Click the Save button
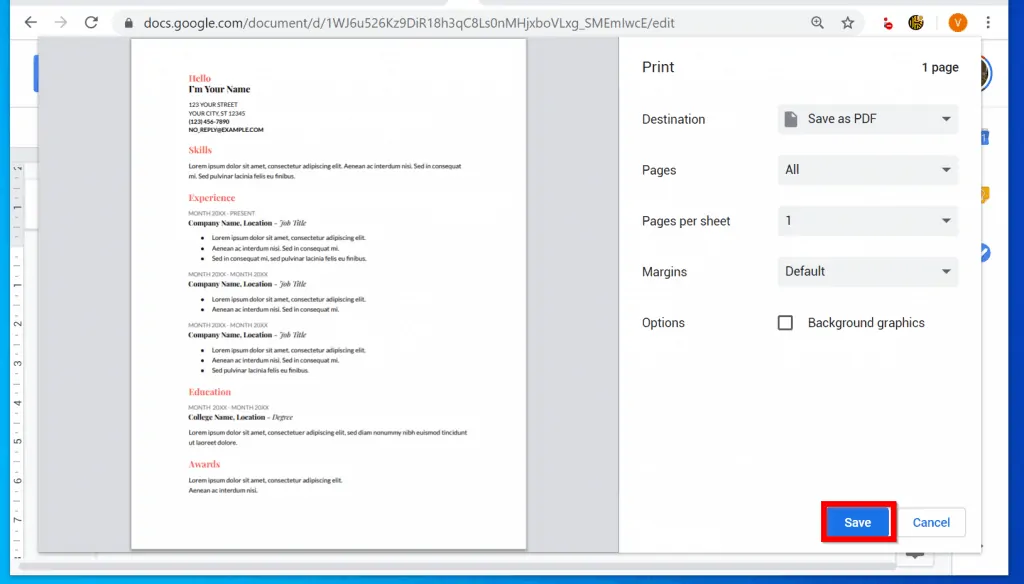The image size is (1024, 584). tap(857, 522)
